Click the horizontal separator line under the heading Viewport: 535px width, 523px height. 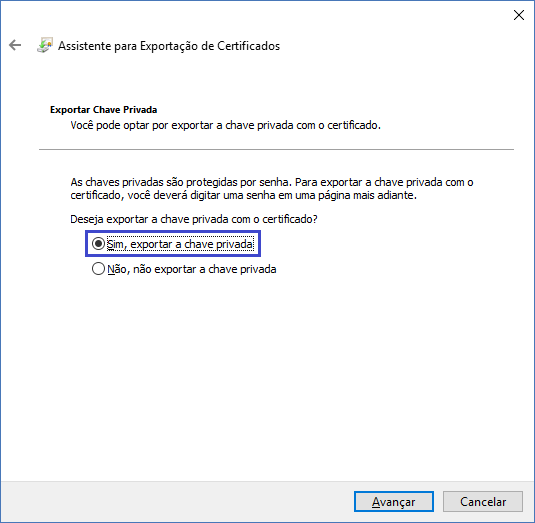(276, 149)
